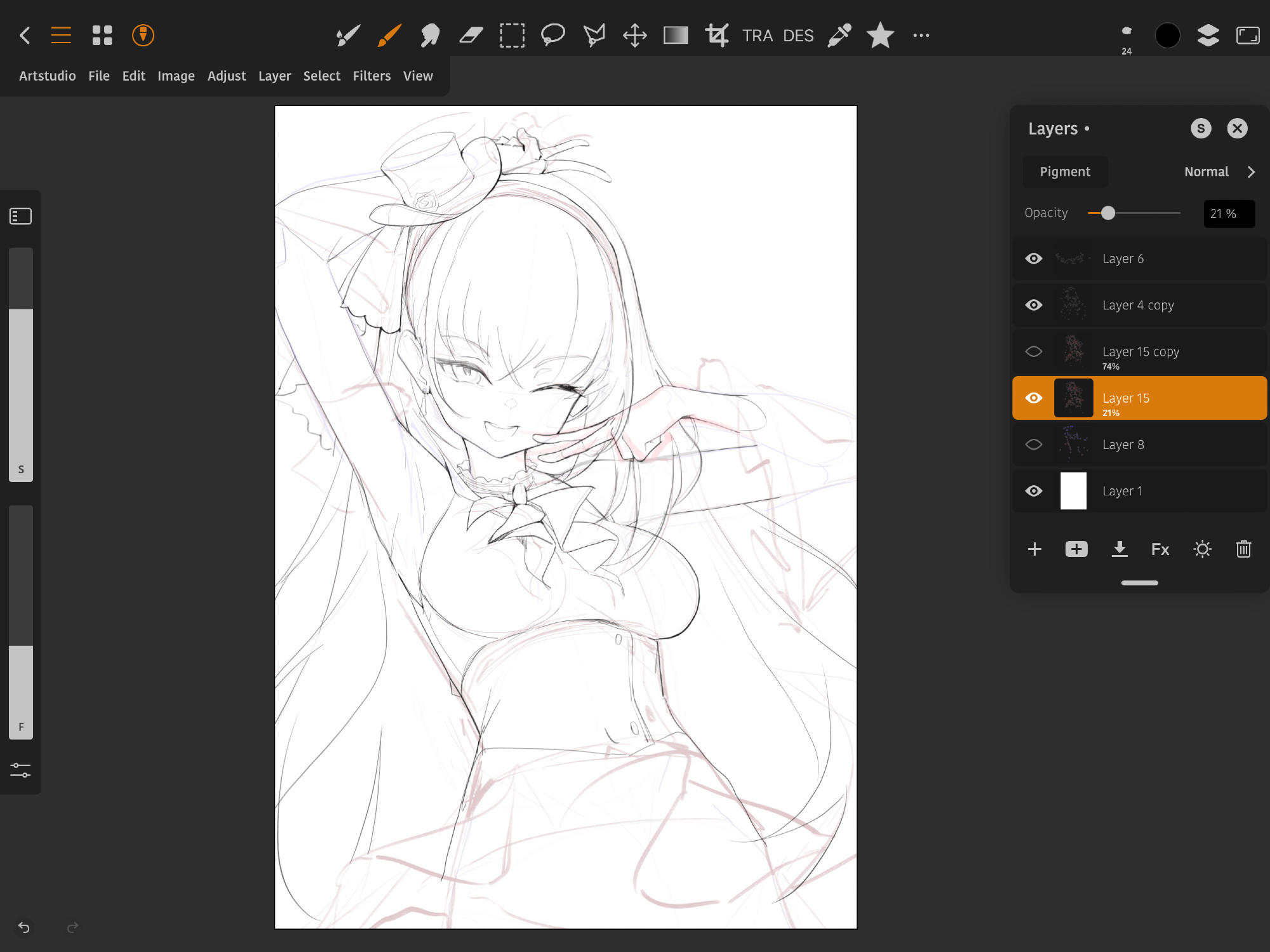This screenshot has width=1270, height=952.
Task: Open the View menu
Action: click(x=418, y=76)
